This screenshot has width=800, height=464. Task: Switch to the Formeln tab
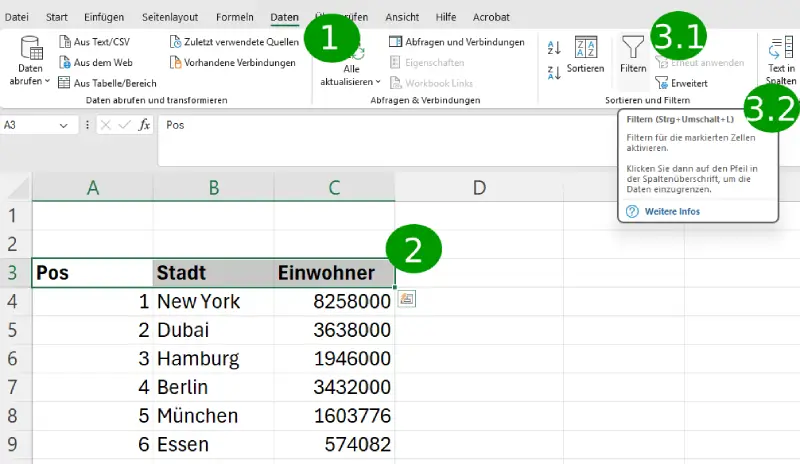pyautogui.click(x=235, y=17)
